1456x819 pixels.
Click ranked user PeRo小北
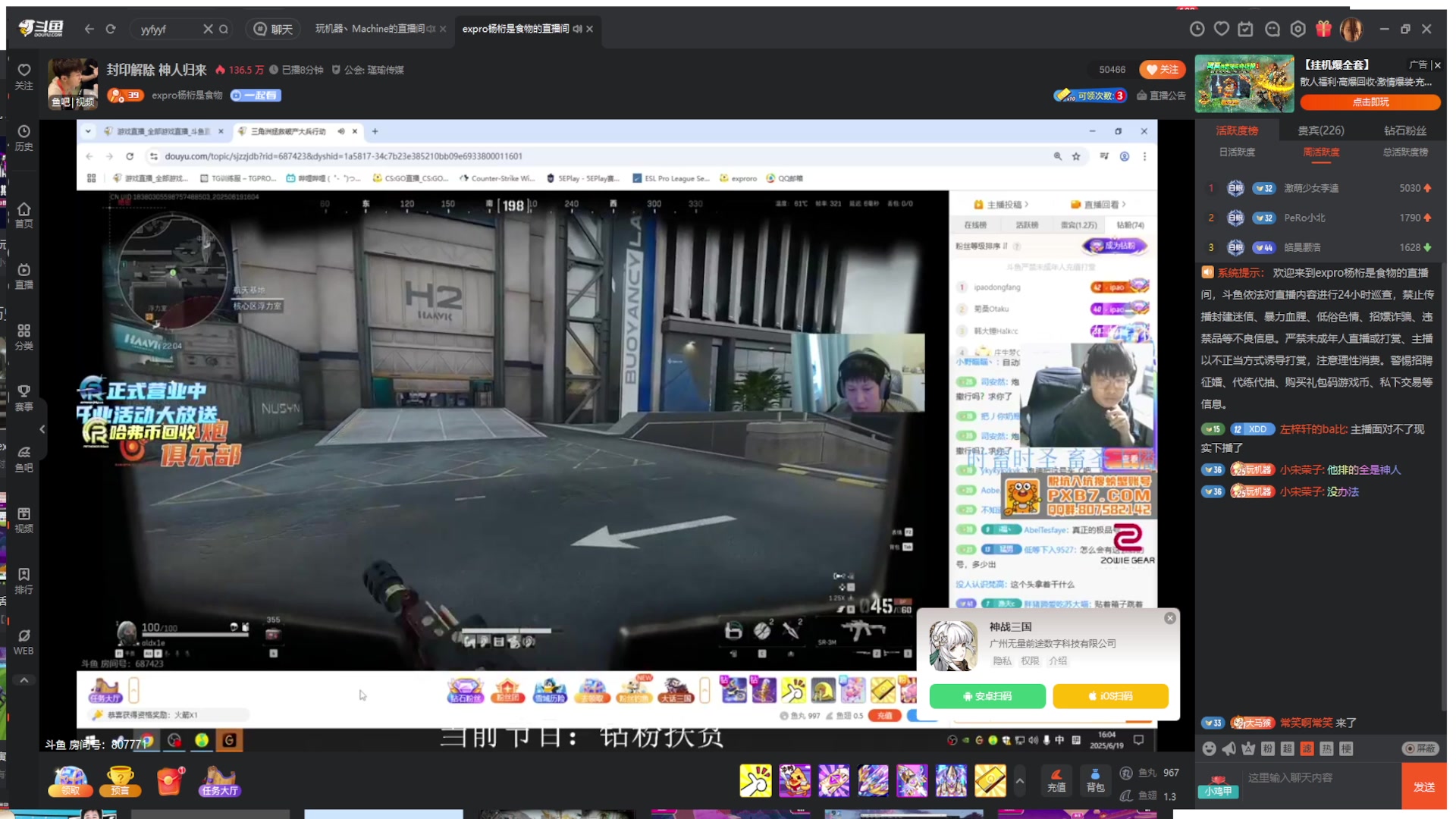pyautogui.click(x=1304, y=218)
